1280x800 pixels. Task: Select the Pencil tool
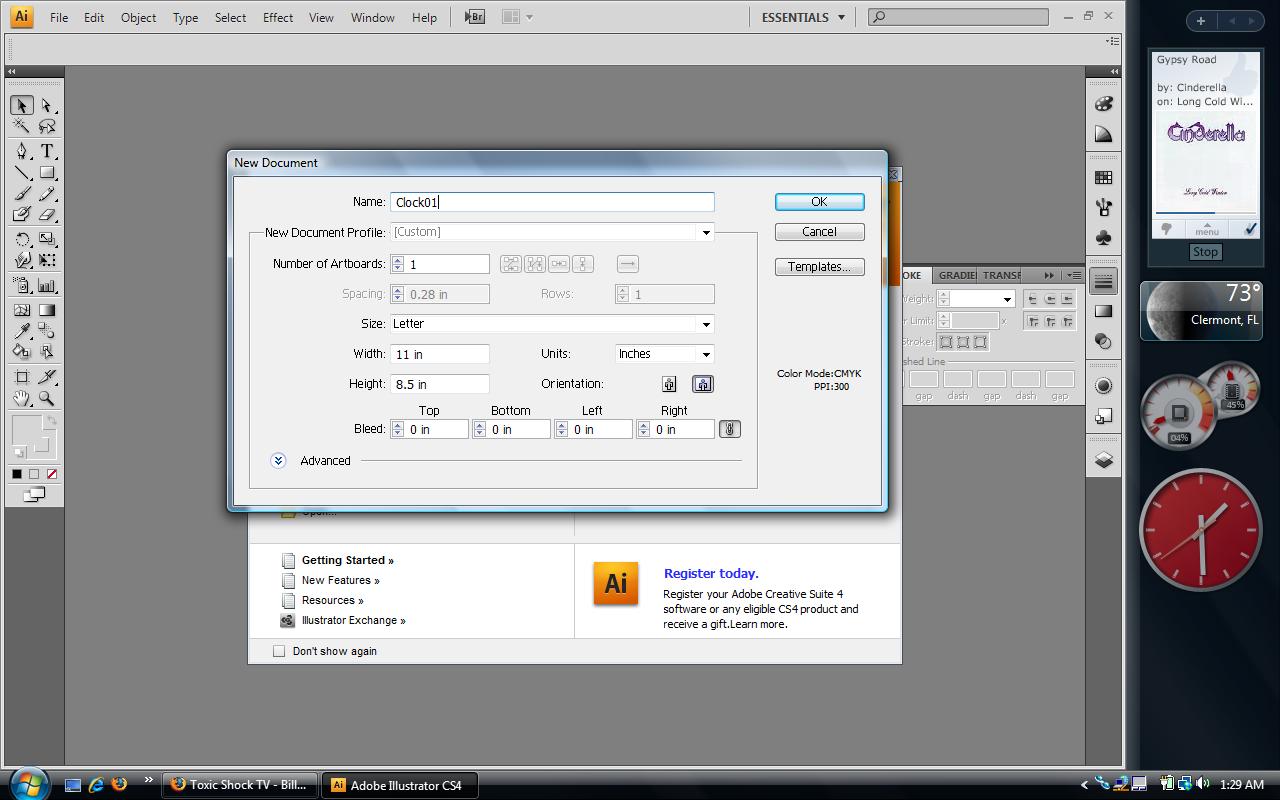47,193
